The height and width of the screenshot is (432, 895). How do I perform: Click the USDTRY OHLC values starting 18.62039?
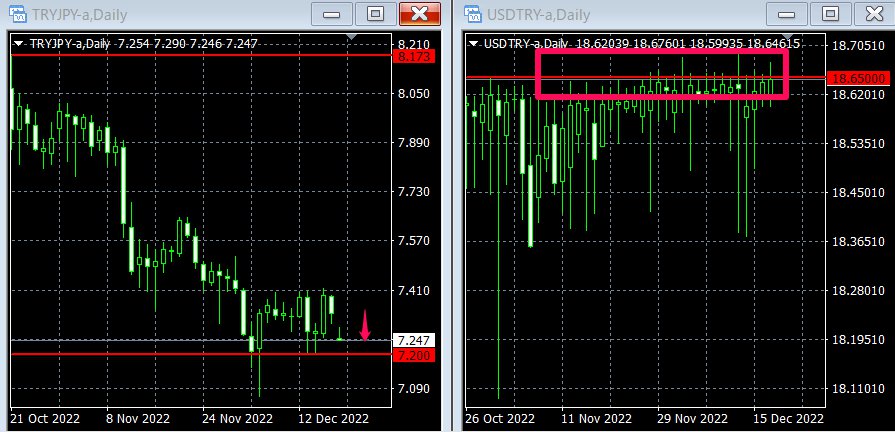[688, 43]
